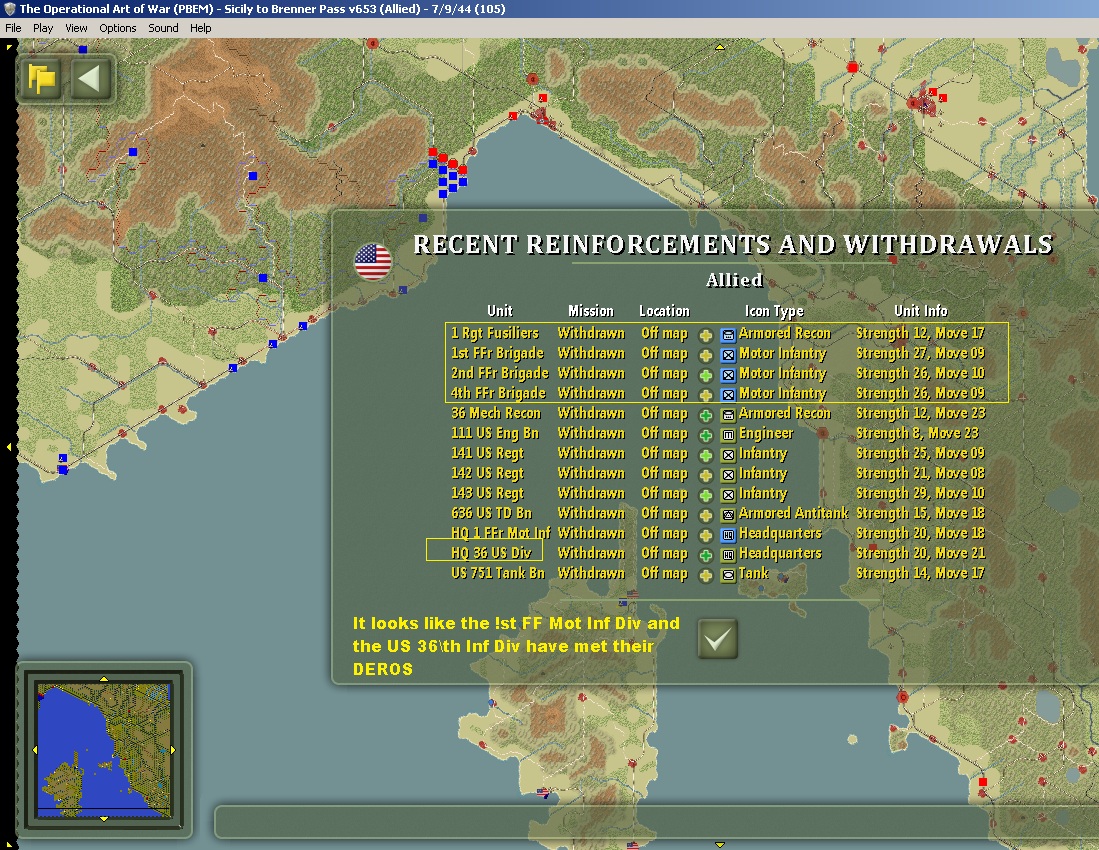Click the plus icon for US 751 Tank Bn

(706, 575)
